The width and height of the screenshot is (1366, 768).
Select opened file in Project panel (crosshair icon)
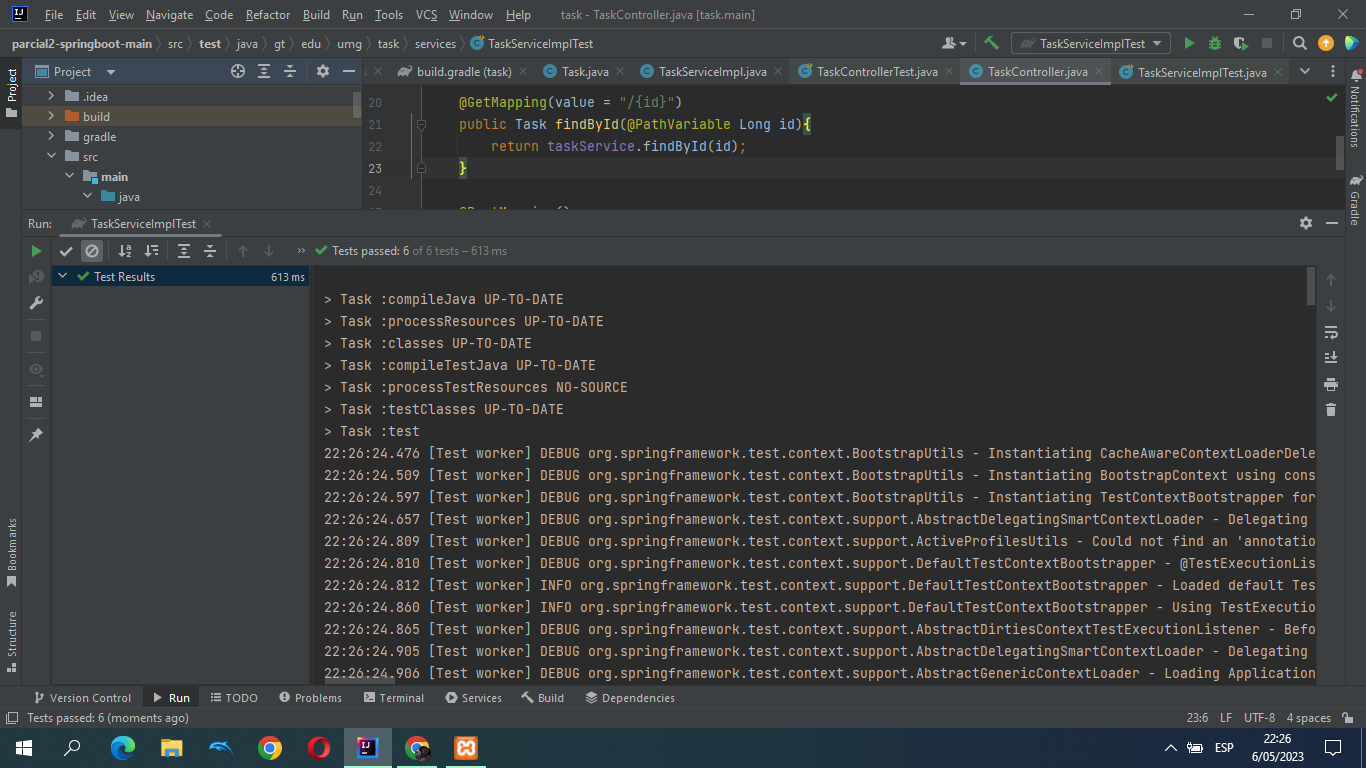point(238,71)
